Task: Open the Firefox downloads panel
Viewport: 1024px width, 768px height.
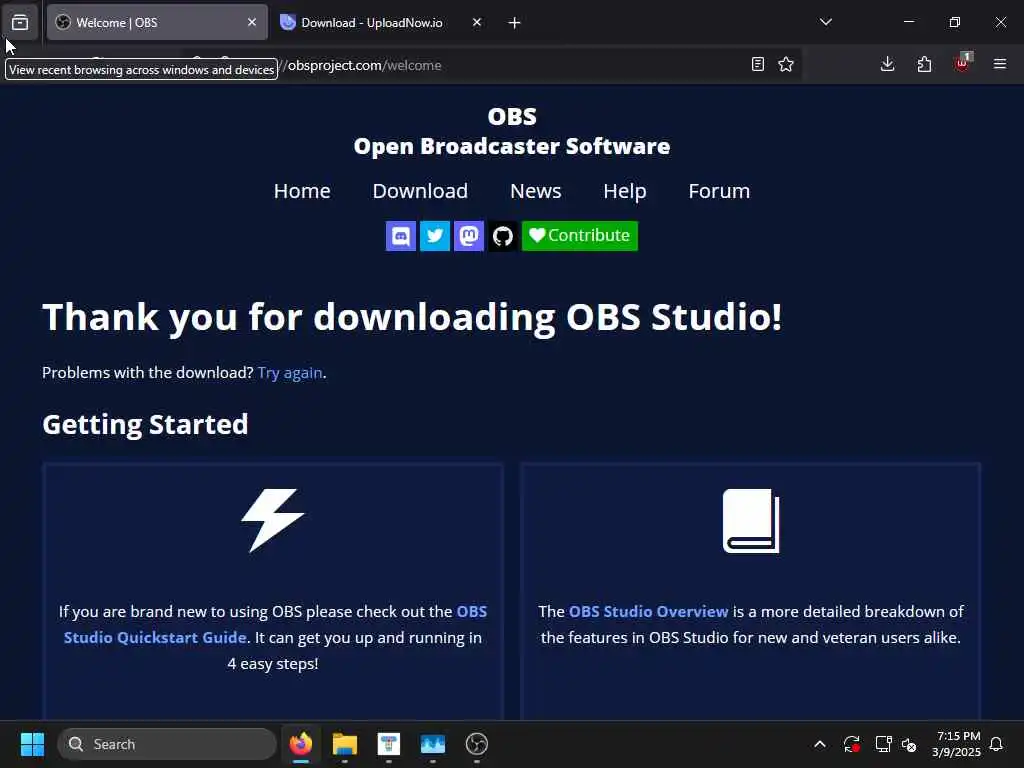Action: 888,64
